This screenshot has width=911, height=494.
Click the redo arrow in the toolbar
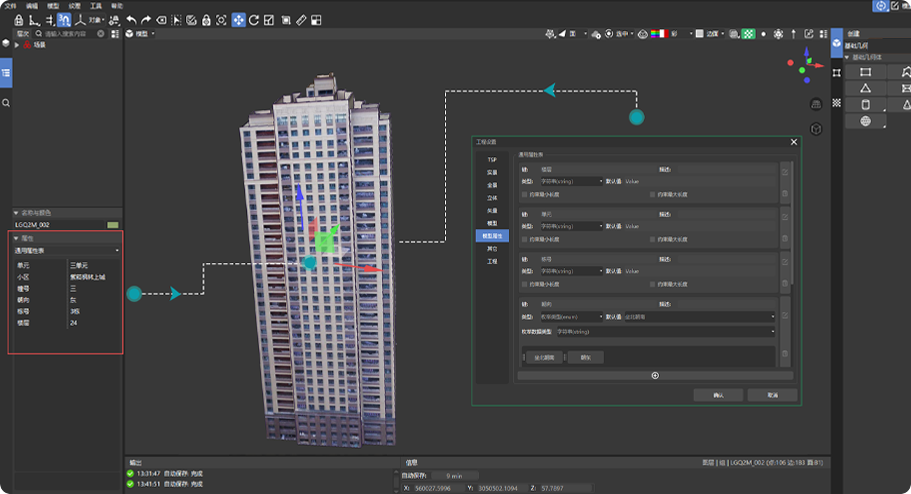tap(146, 20)
